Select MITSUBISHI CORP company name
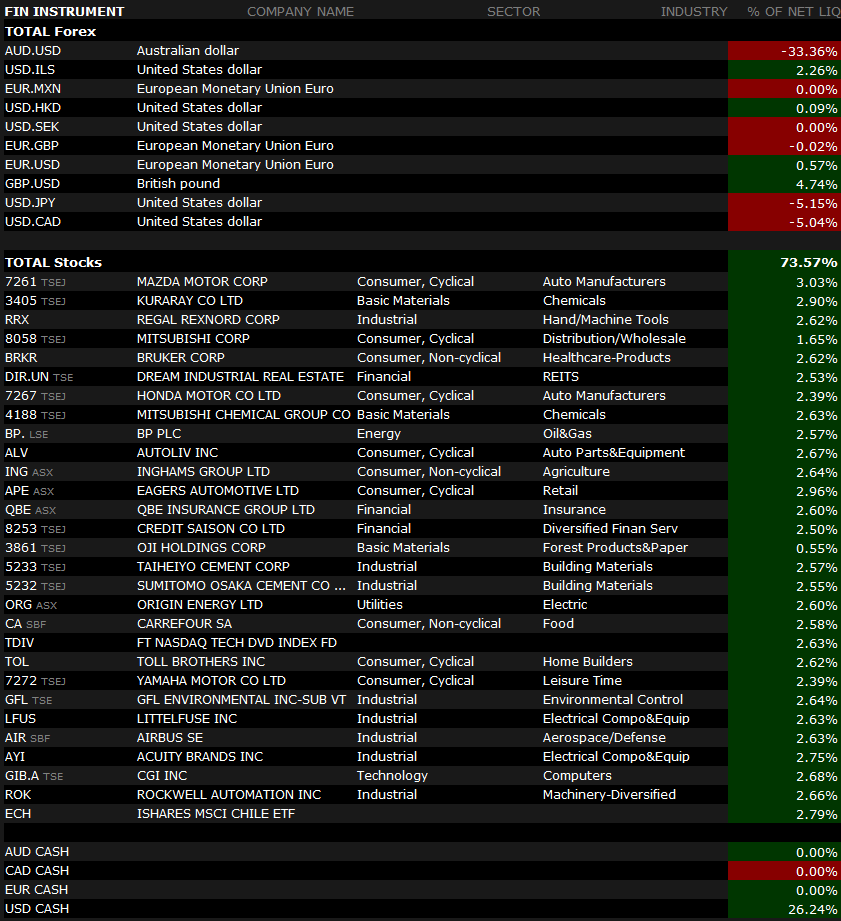The height and width of the screenshot is (921, 841). click(193, 339)
